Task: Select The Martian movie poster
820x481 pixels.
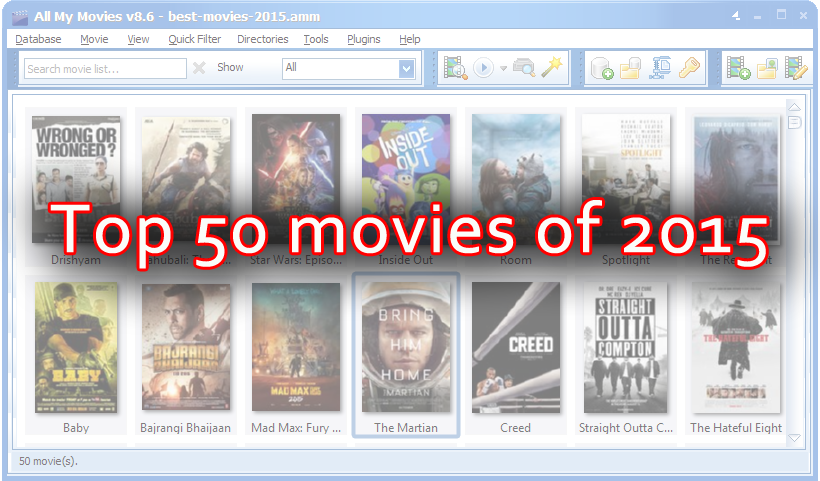Action: (x=406, y=347)
